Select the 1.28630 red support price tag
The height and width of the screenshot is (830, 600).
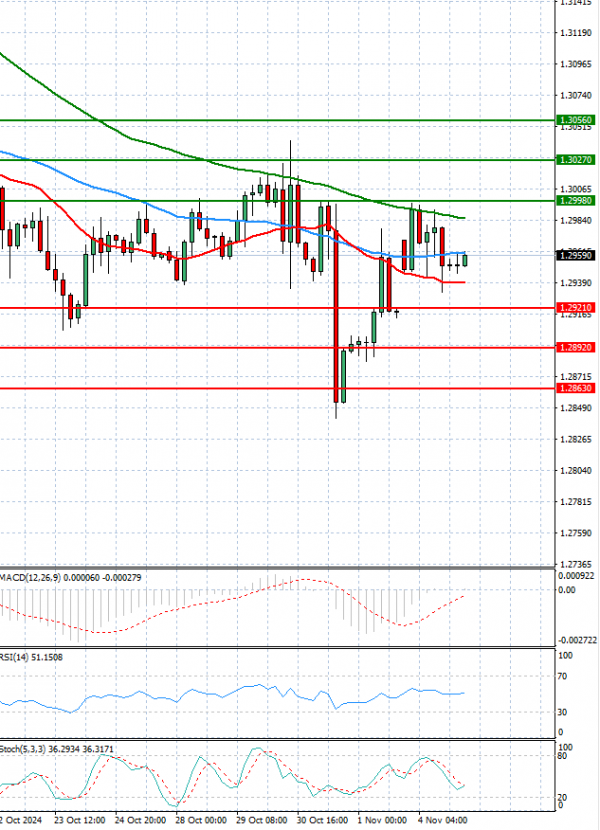coord(575,388)
